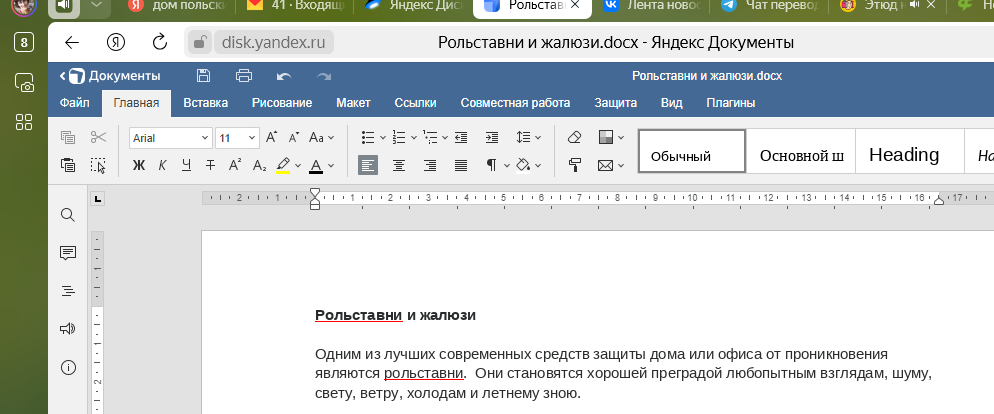This screenshot has width=994, height=414.
Task: Apply the Основной ш style
Action: click(801, 151)
